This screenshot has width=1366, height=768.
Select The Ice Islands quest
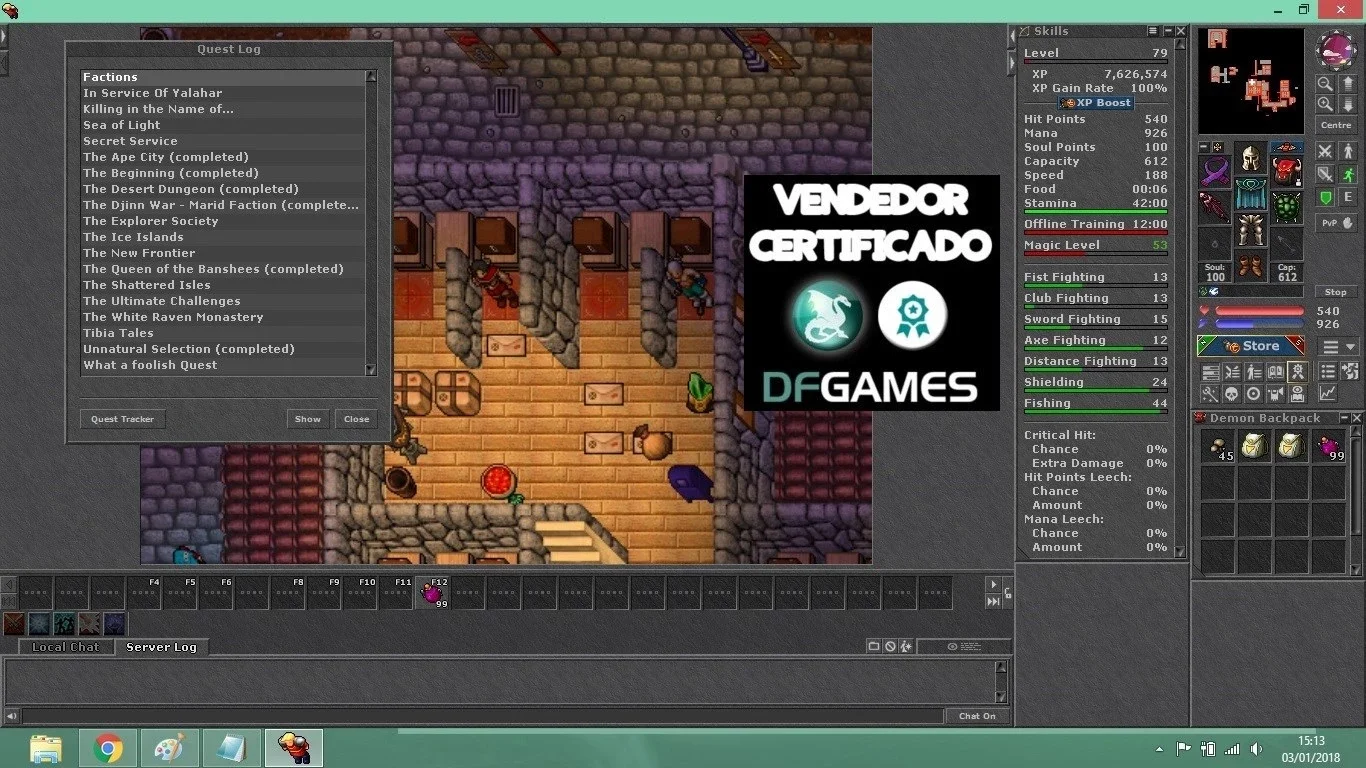[222, 237]
